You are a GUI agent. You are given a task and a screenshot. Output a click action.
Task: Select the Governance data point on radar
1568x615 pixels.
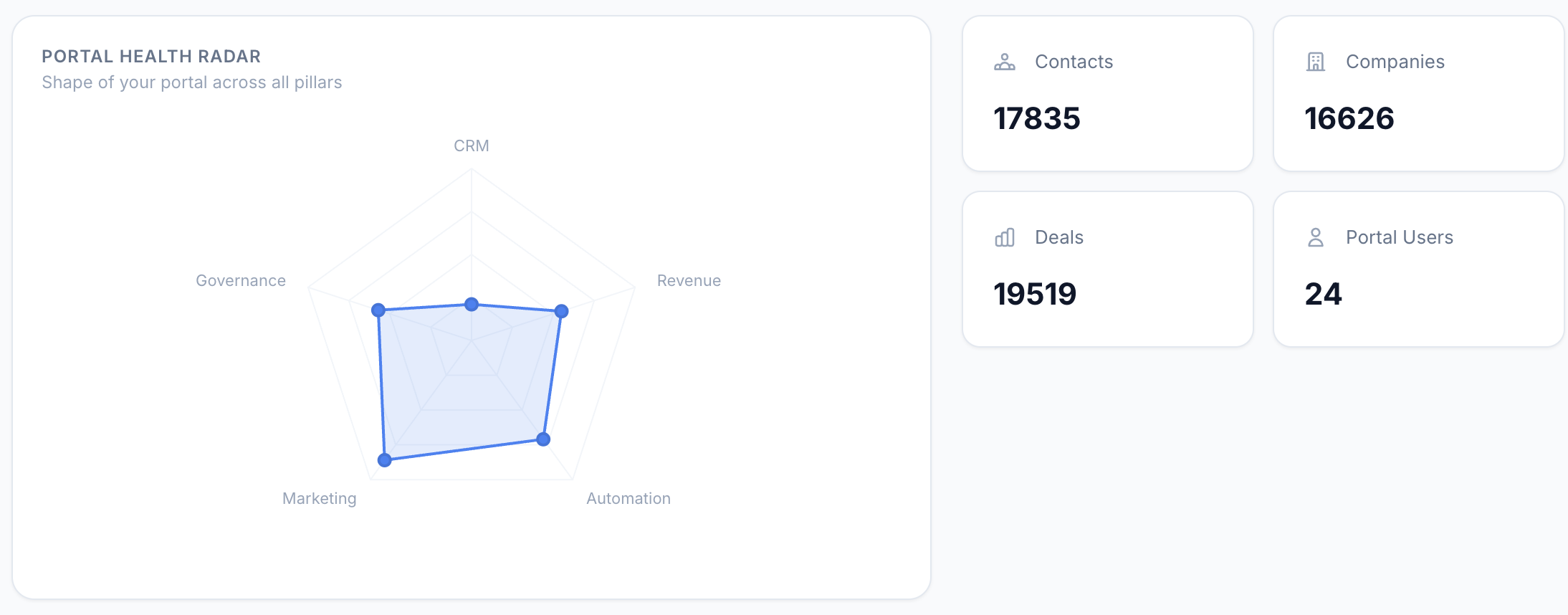(x=378, y=310)
